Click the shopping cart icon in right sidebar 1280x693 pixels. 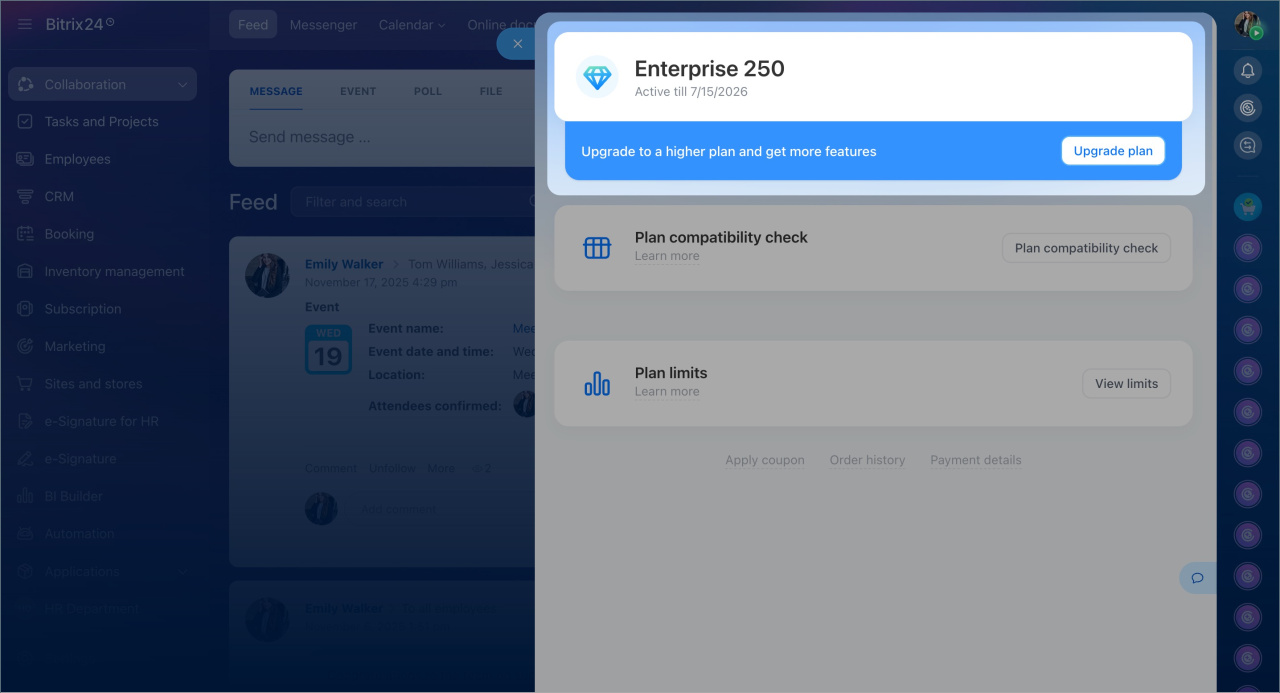(x=1247, y=207)
